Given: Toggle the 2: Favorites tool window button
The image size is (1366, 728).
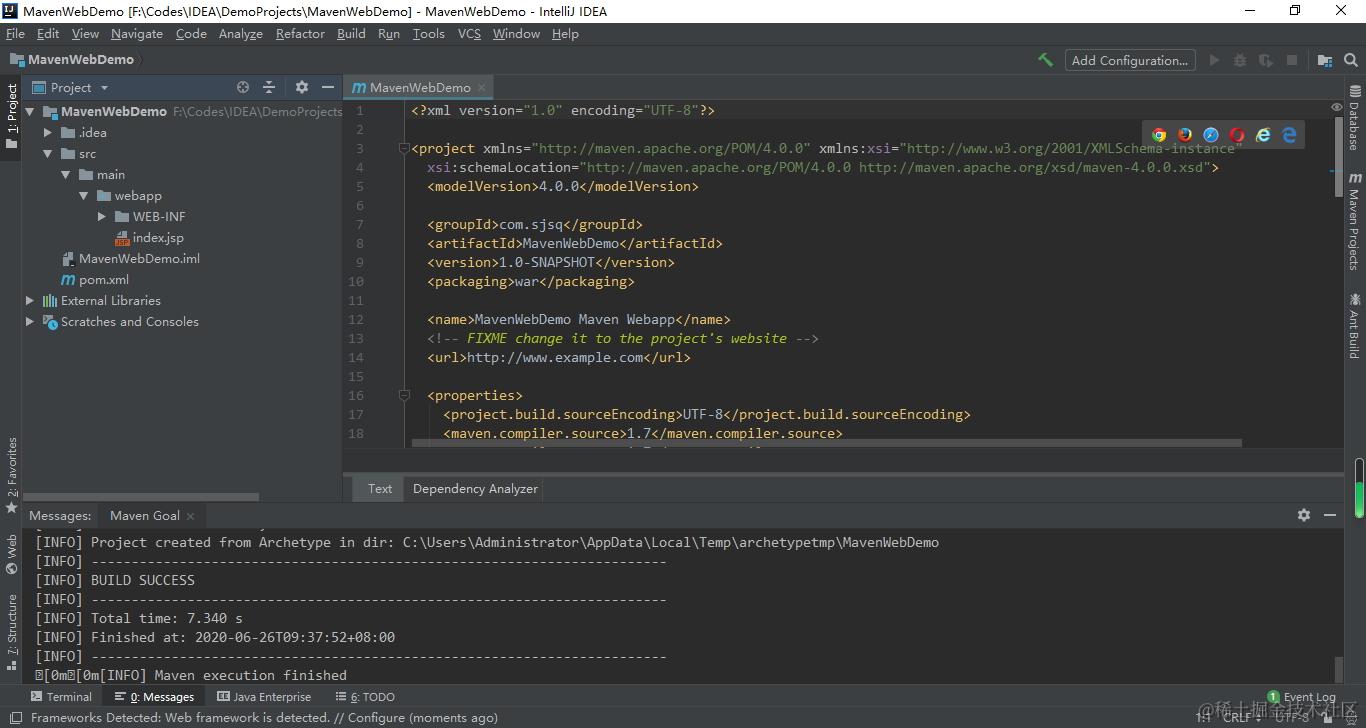Looking at the screenshot, I should pyautogui.click(x=11, y=475).
